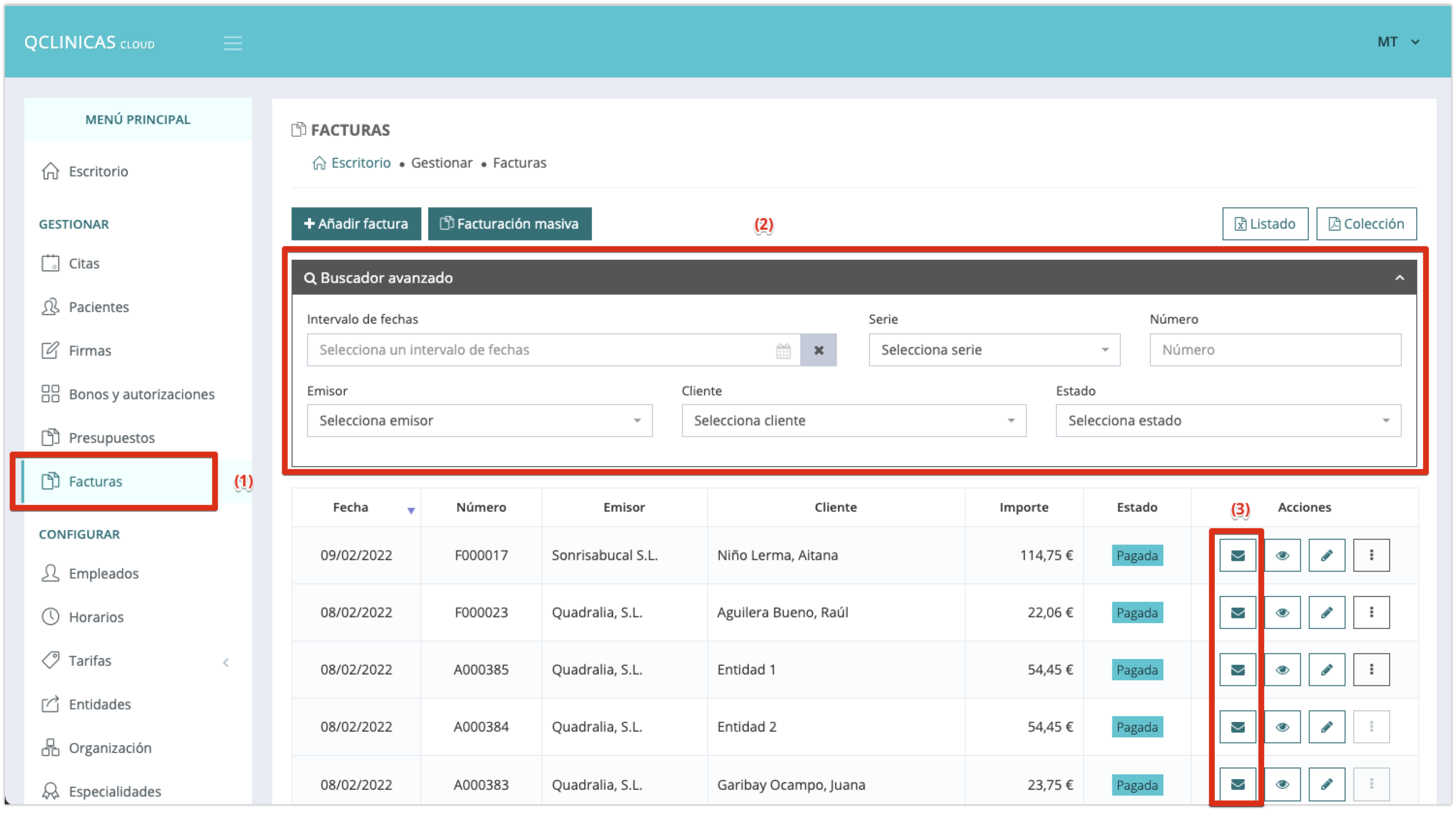
Task: Open the Selecciona serie dropdown
Action: 994,350
